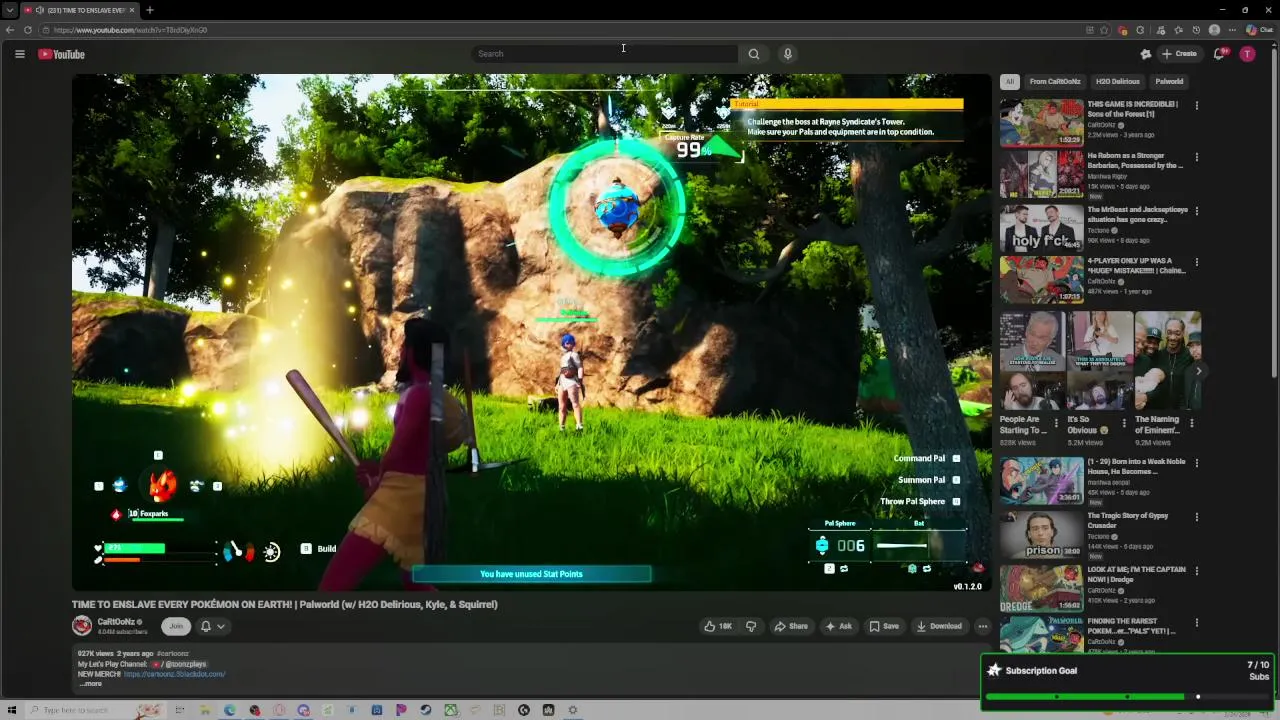The width and height of the screenshot is (1280, 720).
Task: Click the Ask button
Action: coord(838,626)
